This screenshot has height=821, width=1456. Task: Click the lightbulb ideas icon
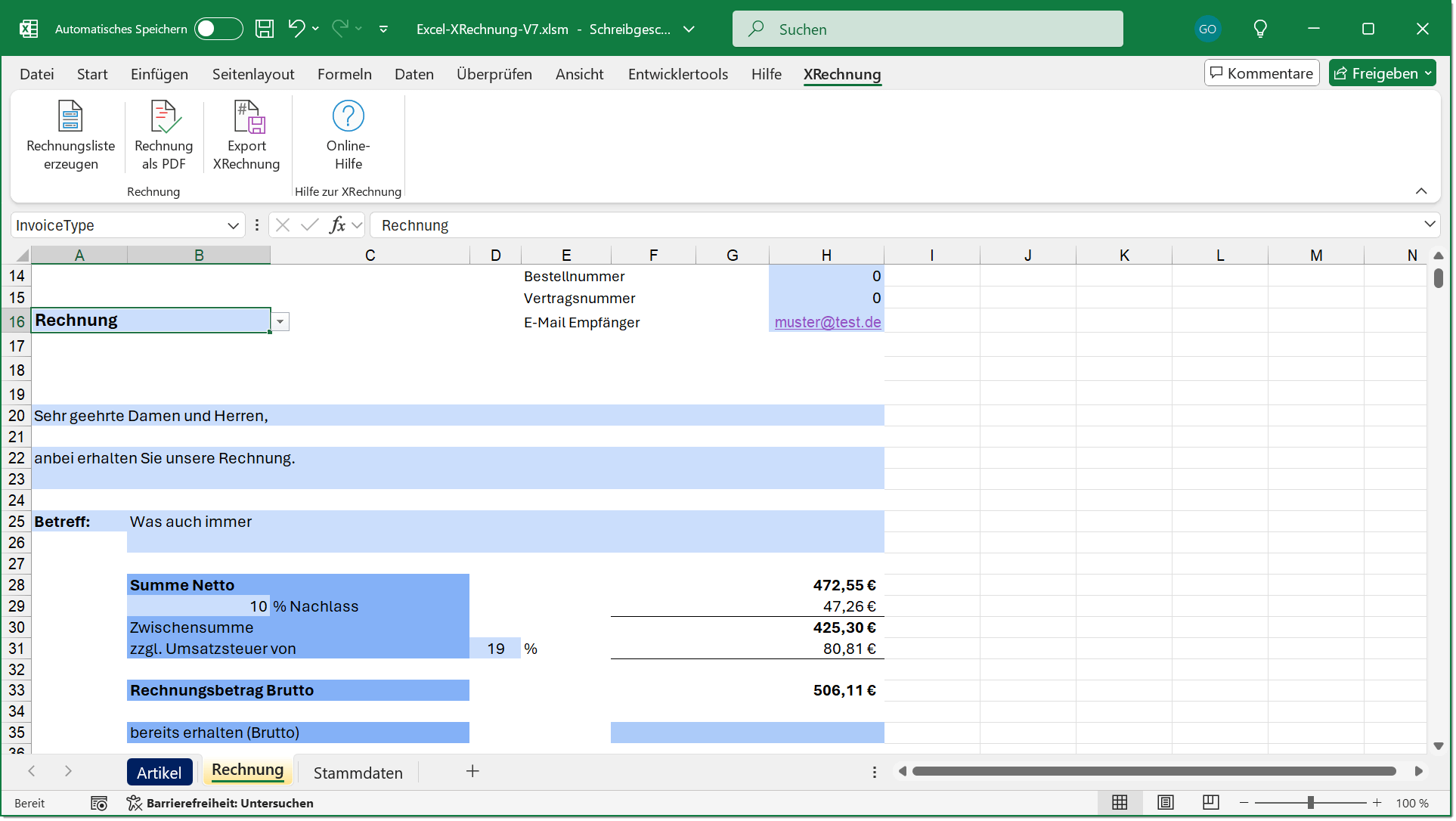(x=1260, y=29)
